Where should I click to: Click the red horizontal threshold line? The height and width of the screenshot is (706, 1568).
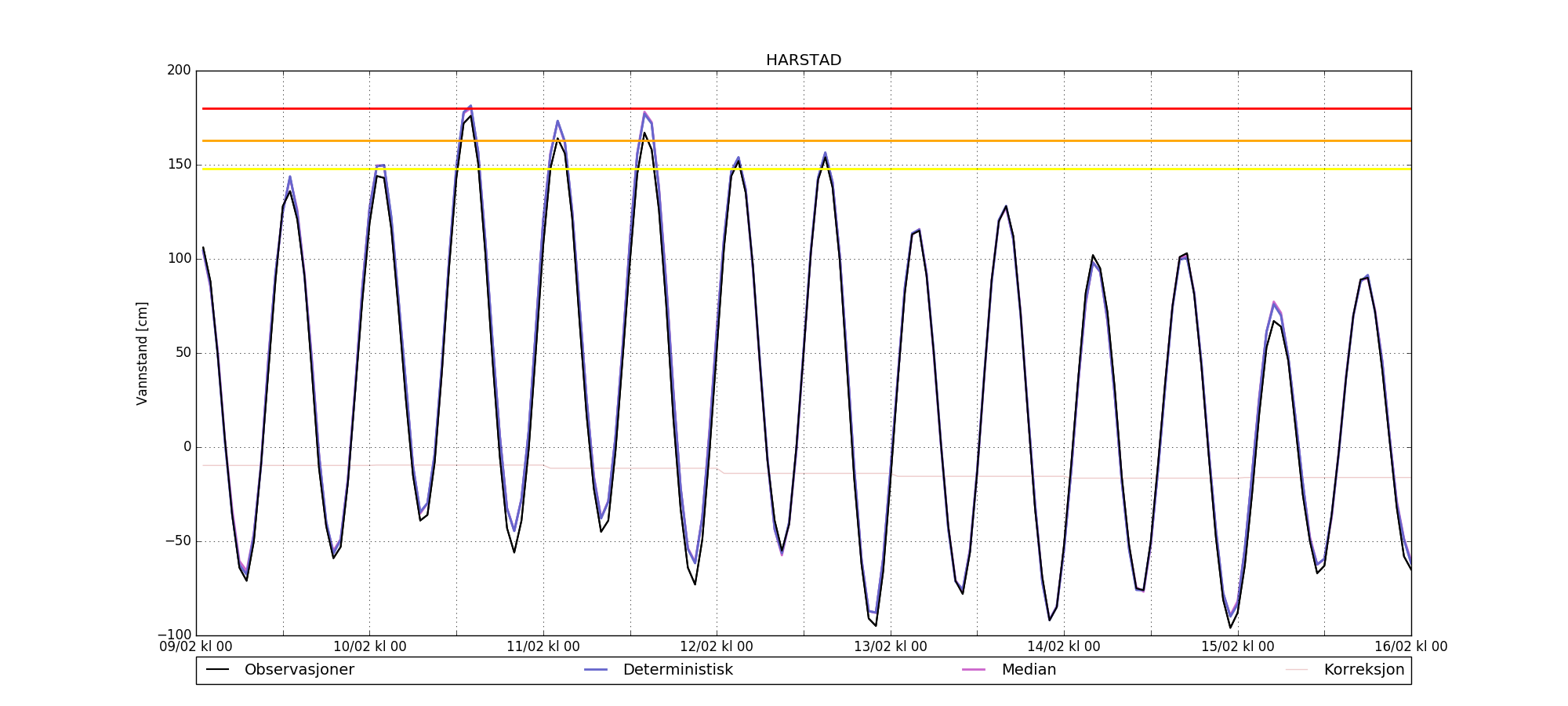[x=807, y=108]
